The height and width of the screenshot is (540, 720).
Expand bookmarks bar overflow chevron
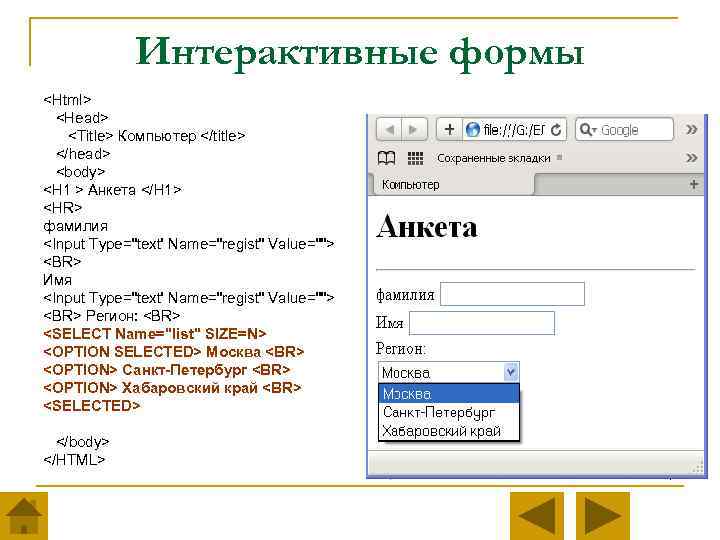(x=691, y=158)
